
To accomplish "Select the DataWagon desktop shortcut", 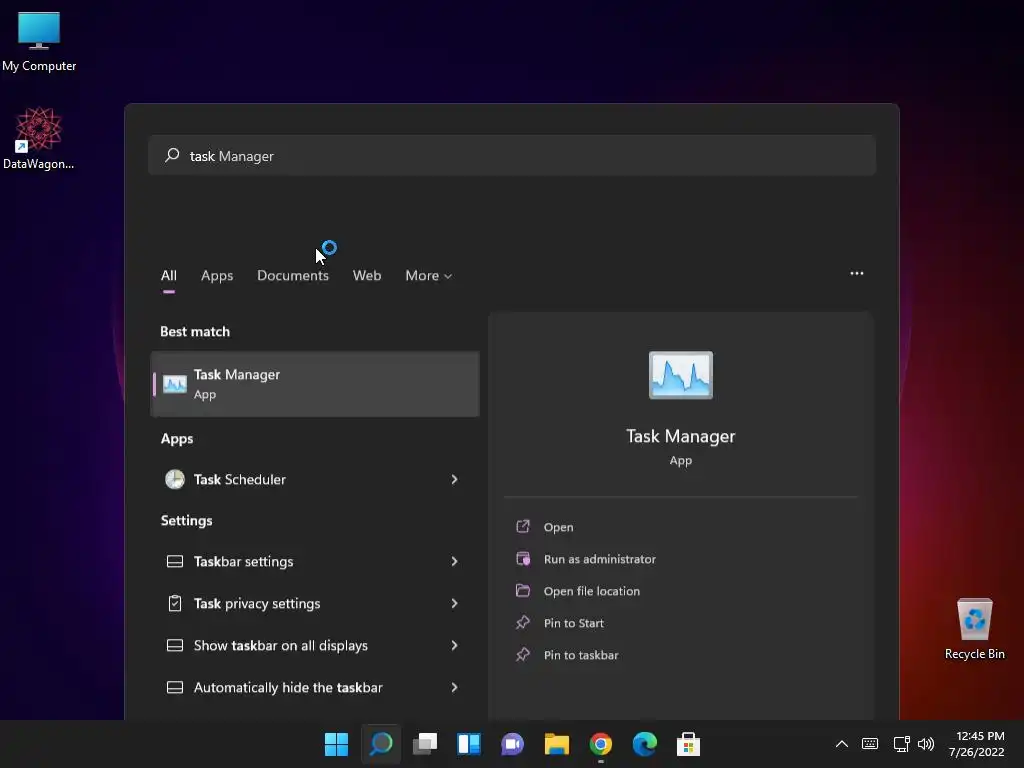I will [39, 138].
